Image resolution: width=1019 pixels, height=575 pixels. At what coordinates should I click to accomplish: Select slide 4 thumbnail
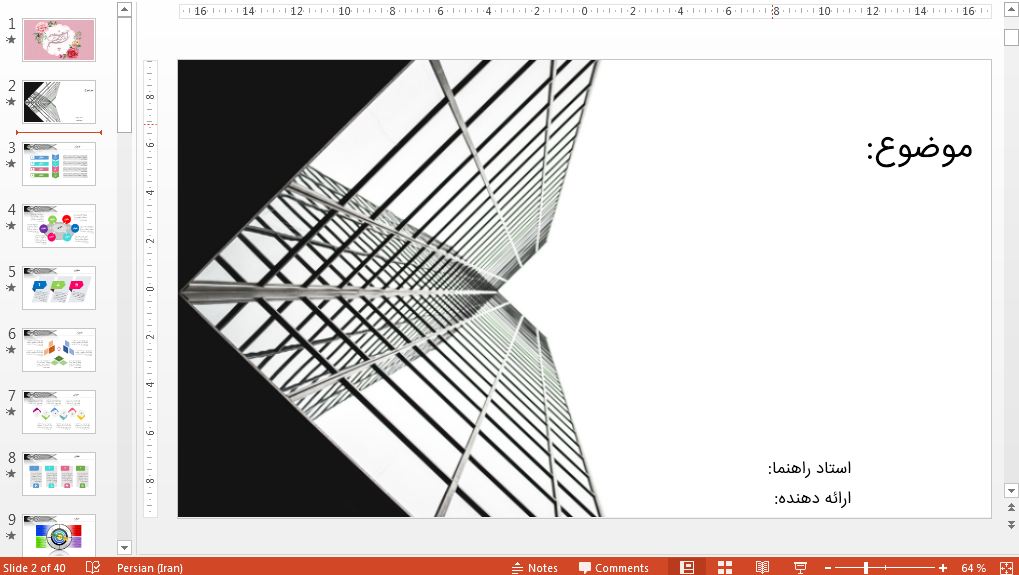59,225
